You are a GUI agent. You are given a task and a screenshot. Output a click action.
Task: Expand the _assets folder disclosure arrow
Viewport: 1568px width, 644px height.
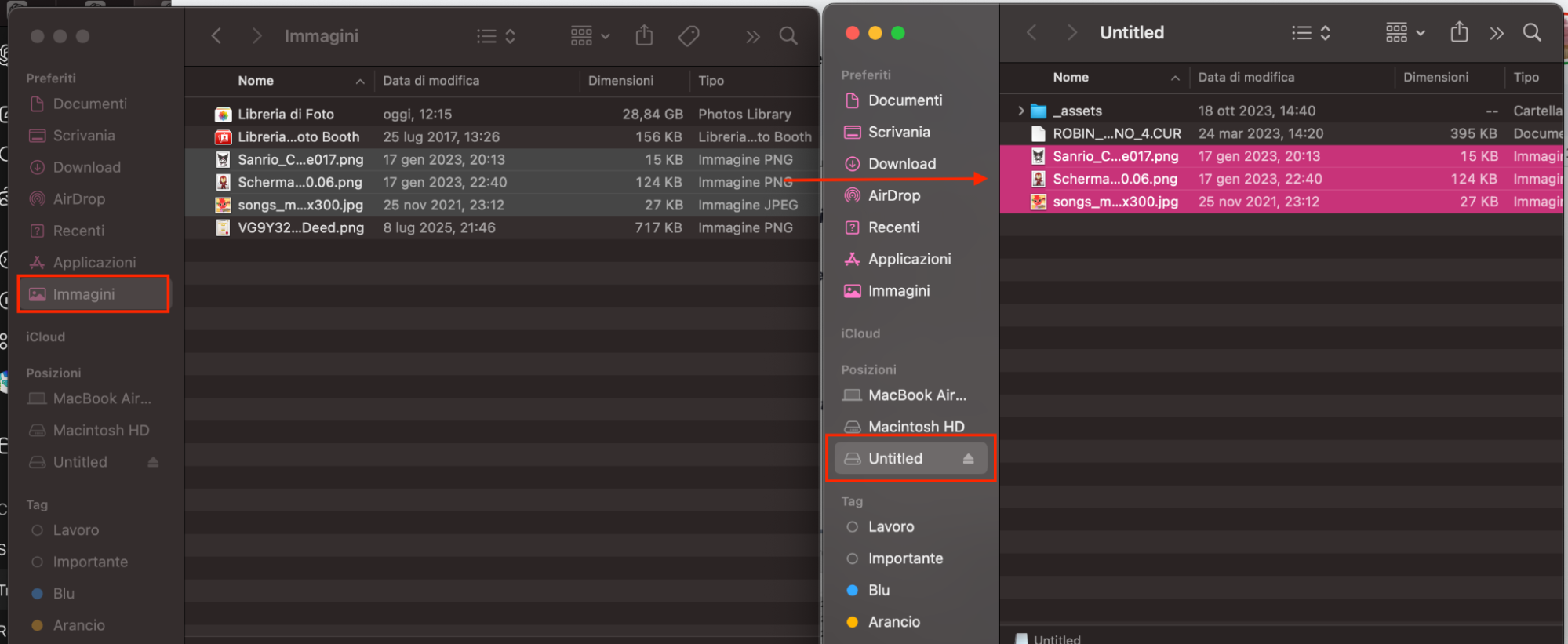point(1020,111)
